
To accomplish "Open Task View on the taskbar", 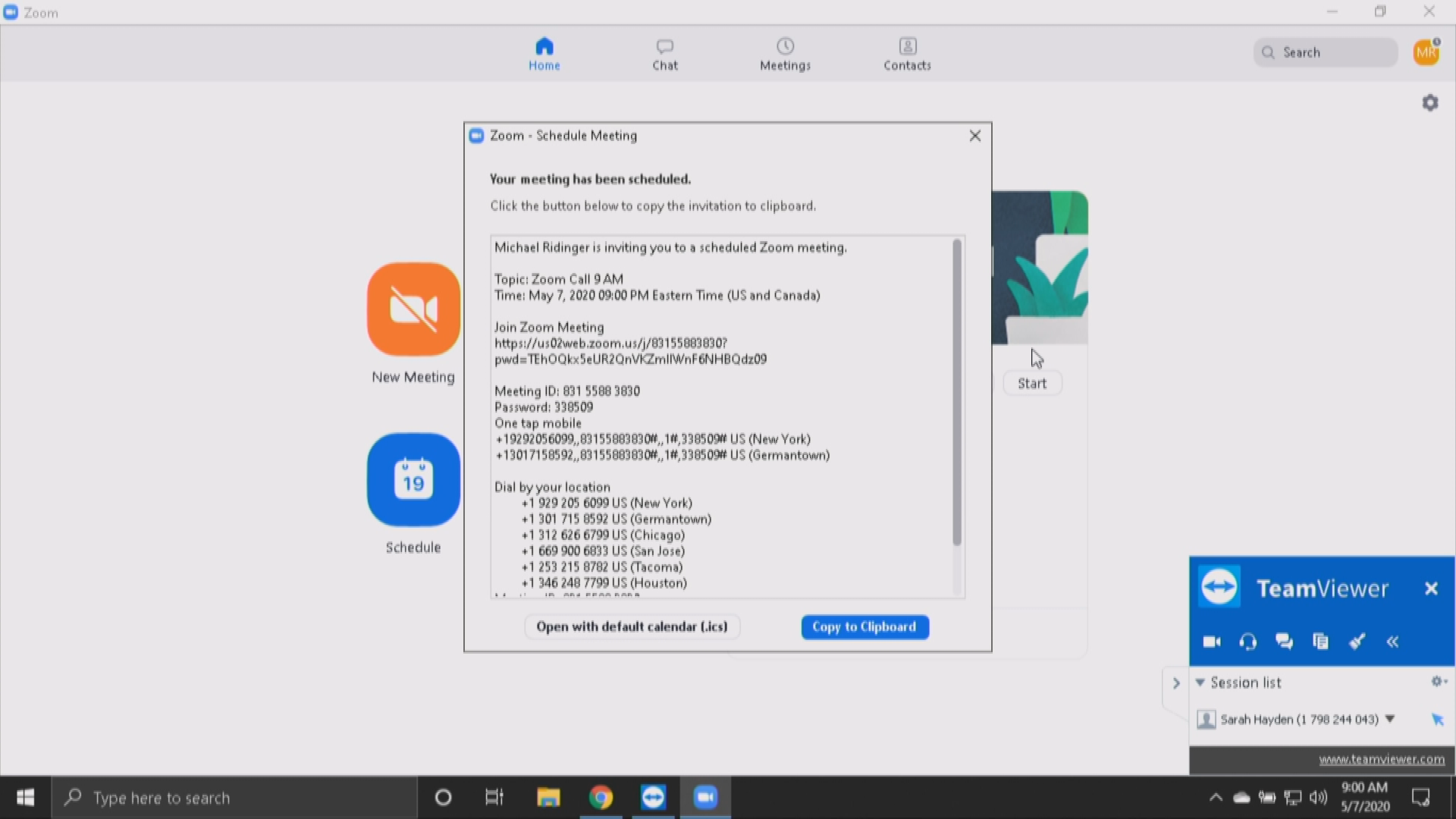I will (494, 797).
